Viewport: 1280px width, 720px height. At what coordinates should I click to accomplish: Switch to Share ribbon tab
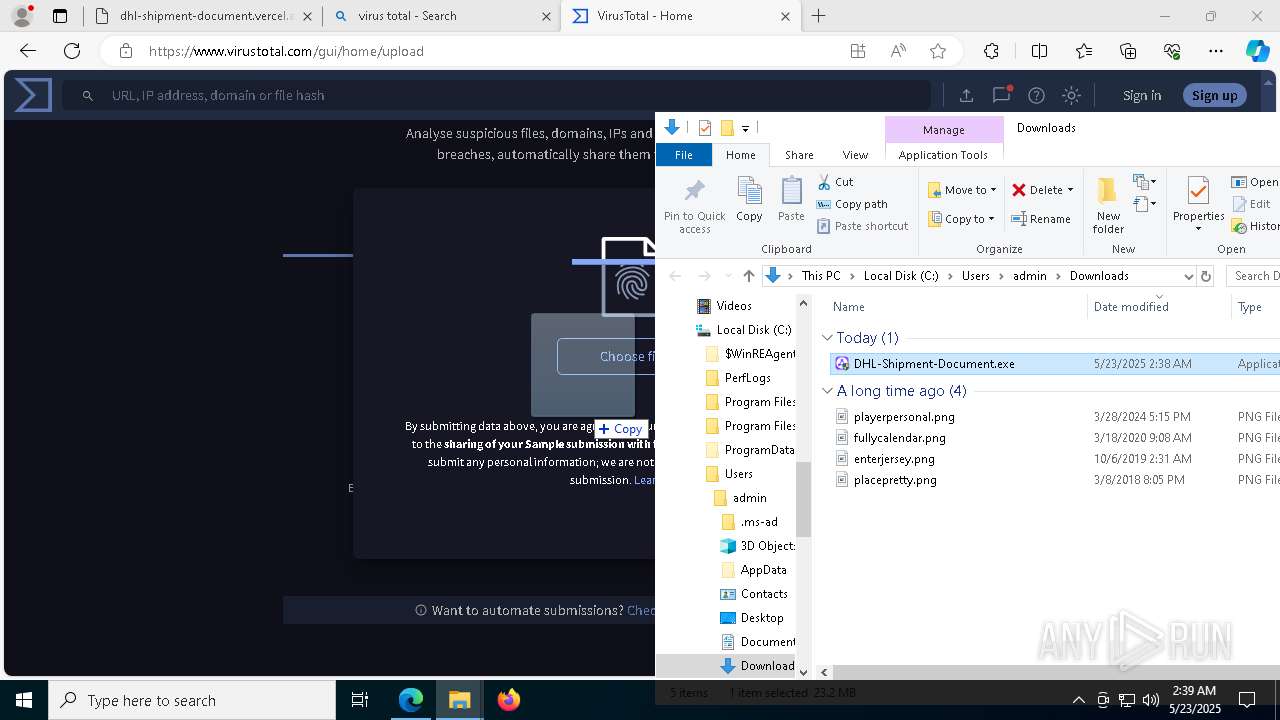click(x=799, y=155)
